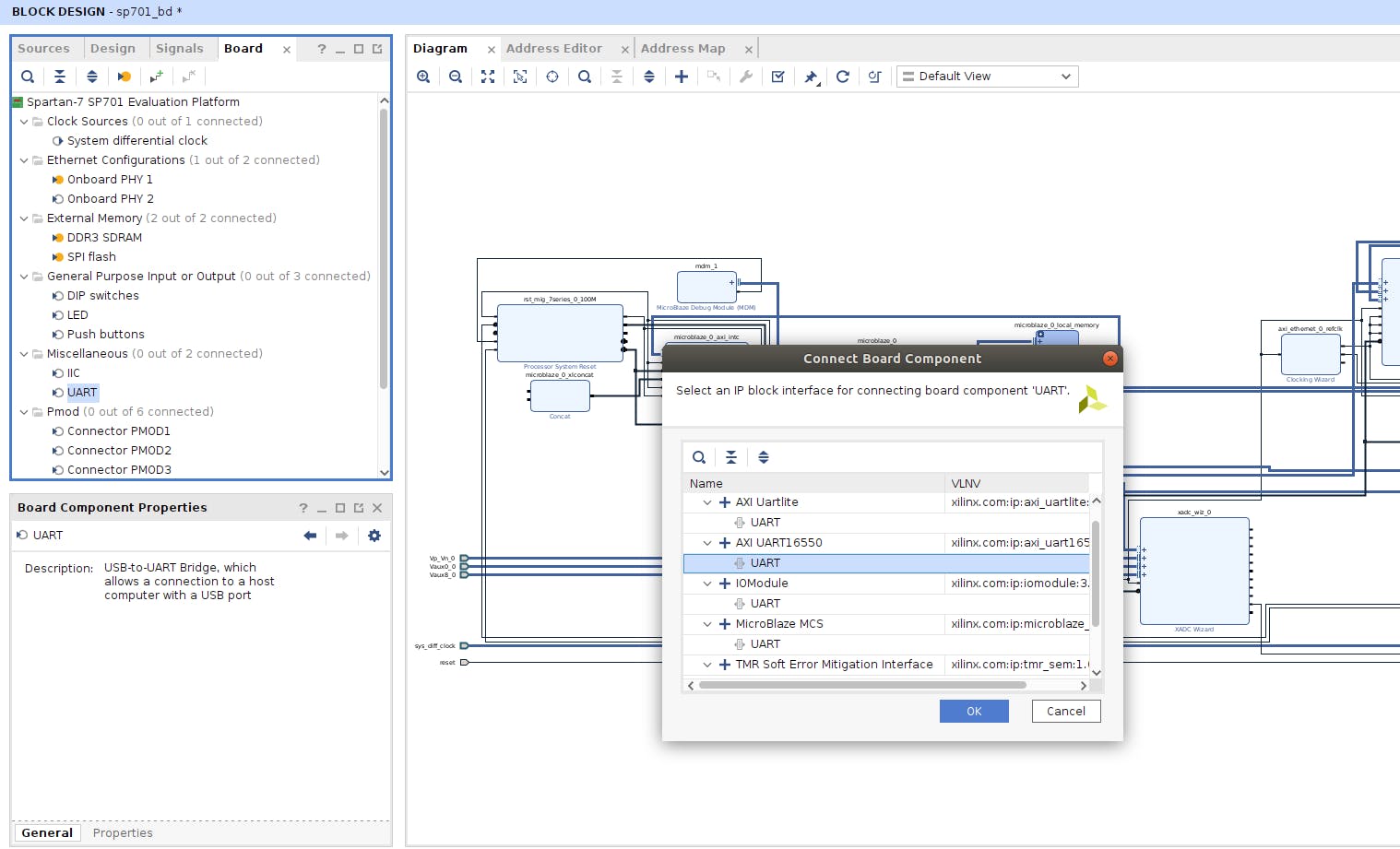Click the Board panel vertical scrollbar
Screen dimensions: 1400x849
384,249
